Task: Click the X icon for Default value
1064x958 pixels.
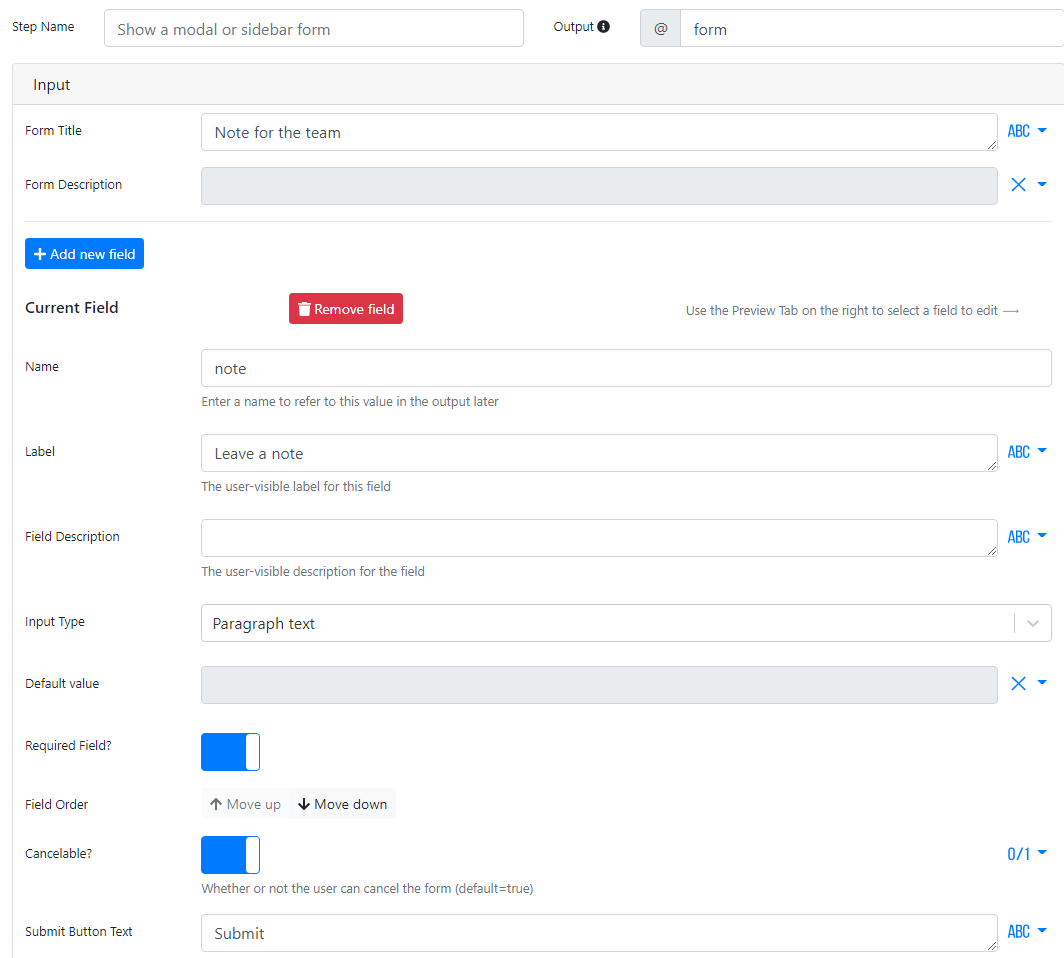Action: [x=1019, y=683]
